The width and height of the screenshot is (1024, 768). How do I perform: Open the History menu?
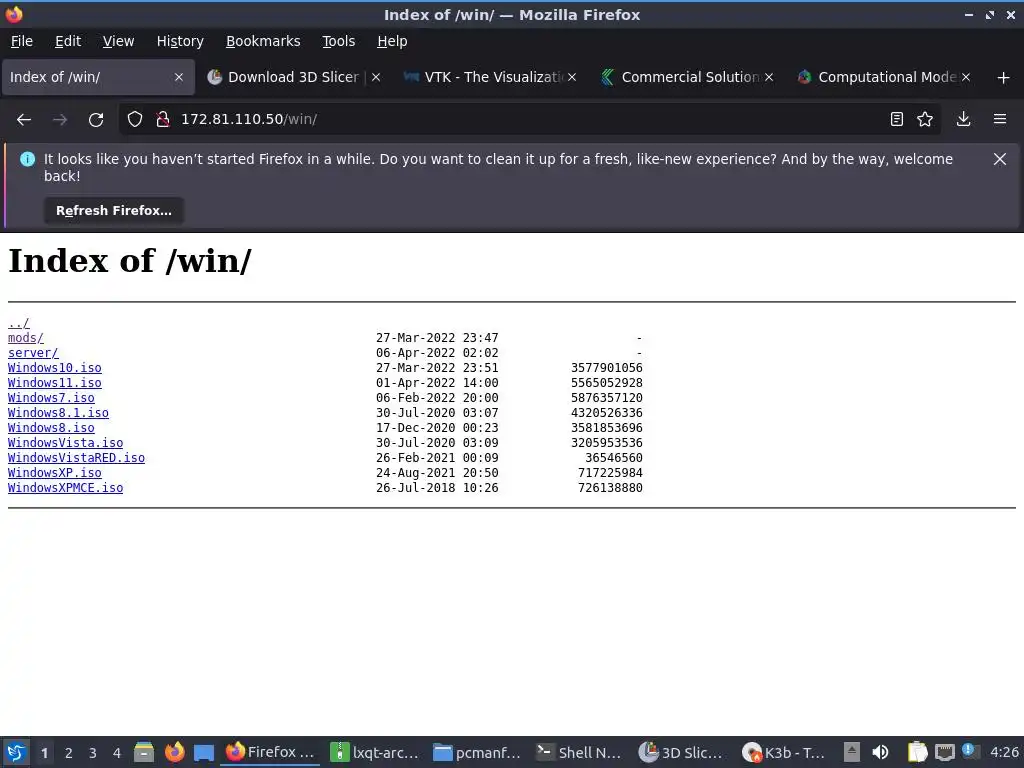coord(180,41)
